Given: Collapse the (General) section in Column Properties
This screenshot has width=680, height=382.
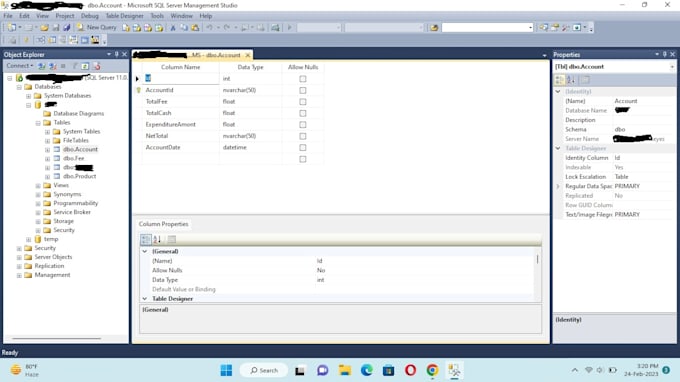Looking at the screenshot, I should [x=145, y=251].
